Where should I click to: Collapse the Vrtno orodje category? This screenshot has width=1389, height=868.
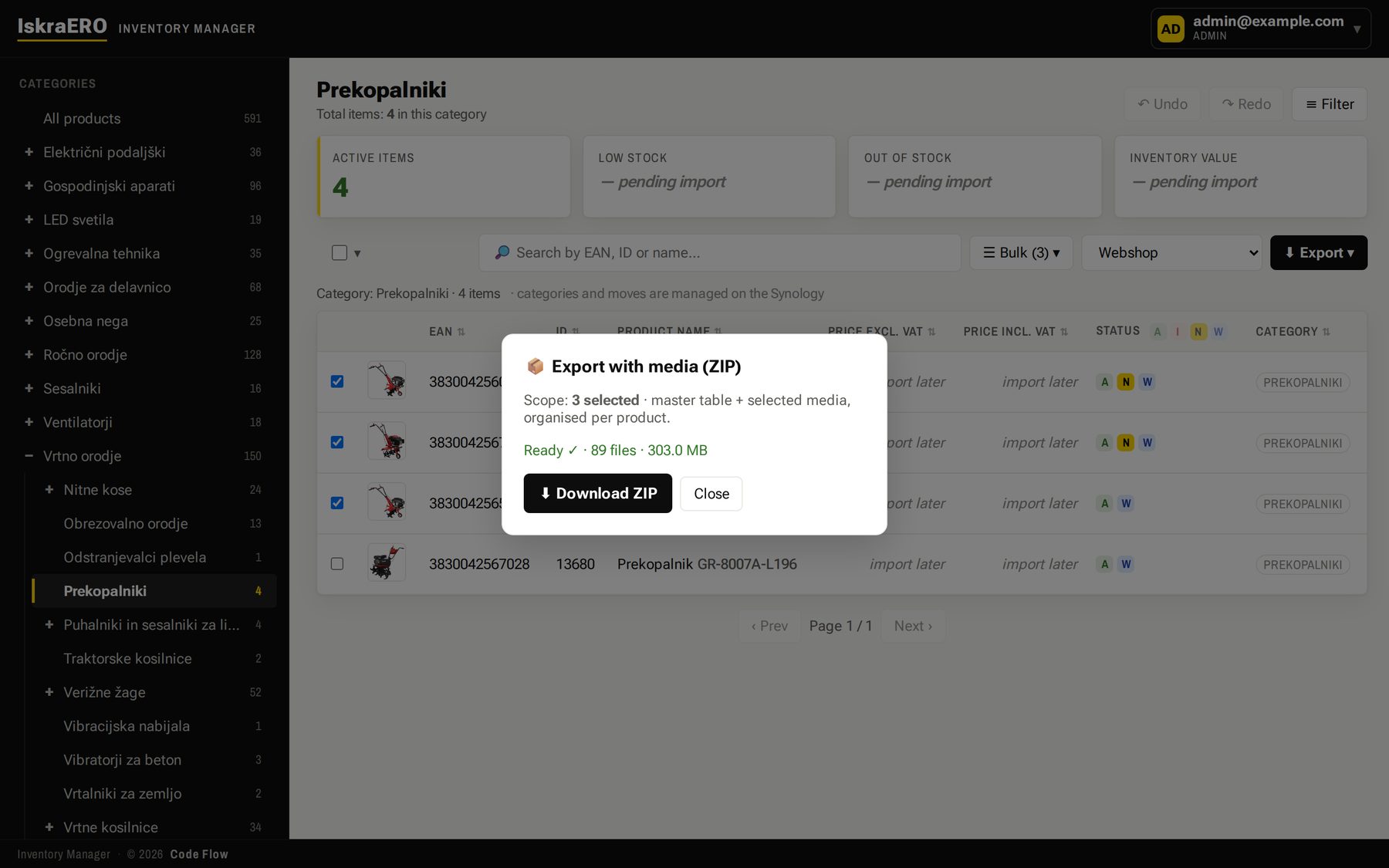(29, 456)
